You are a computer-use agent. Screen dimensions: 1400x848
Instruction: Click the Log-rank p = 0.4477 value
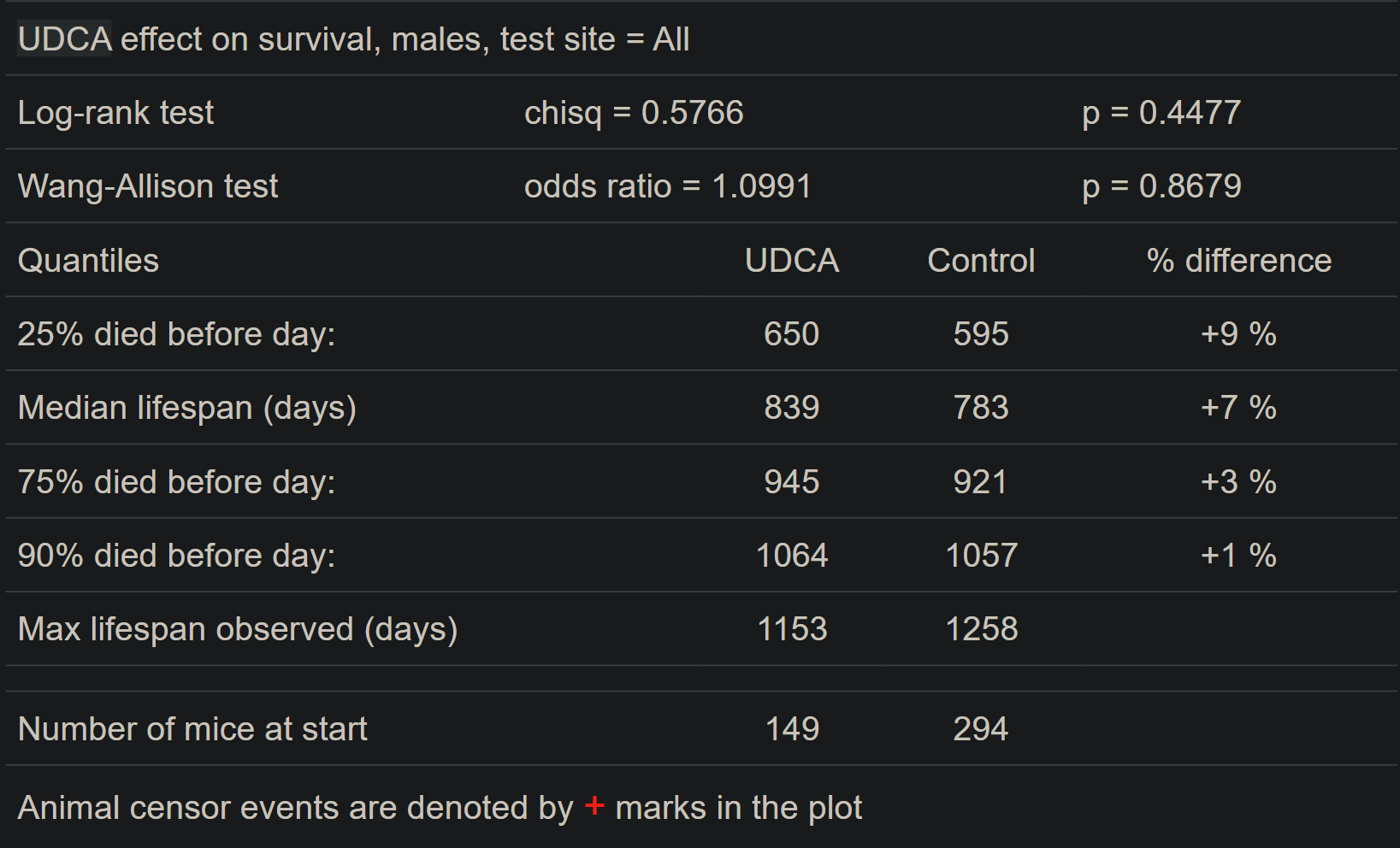pos(1161,113)
